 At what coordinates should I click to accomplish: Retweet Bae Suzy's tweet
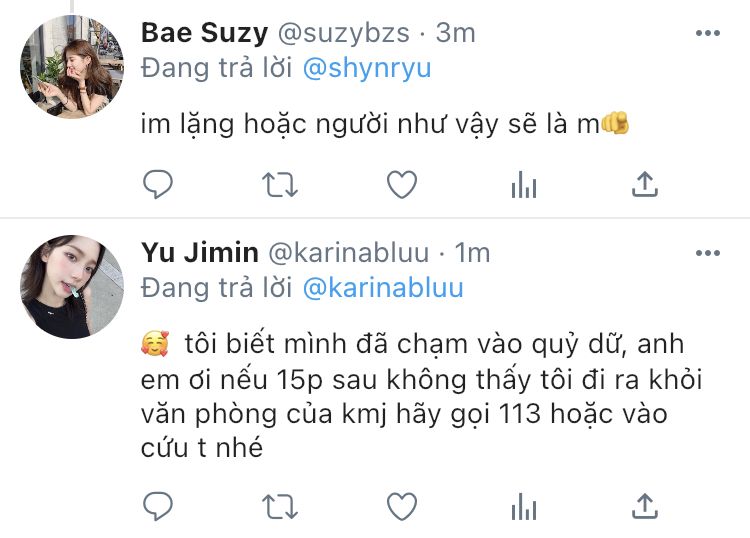coord(280,185)
